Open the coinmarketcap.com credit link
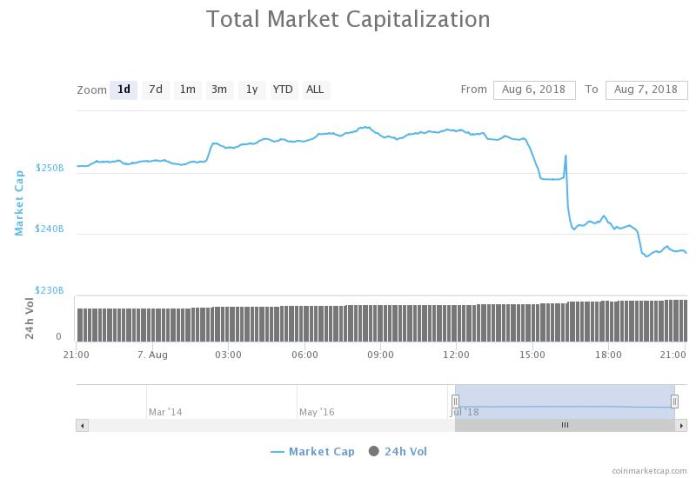Image resolution: width=696 pixels, height=478 pixels. 649,470
